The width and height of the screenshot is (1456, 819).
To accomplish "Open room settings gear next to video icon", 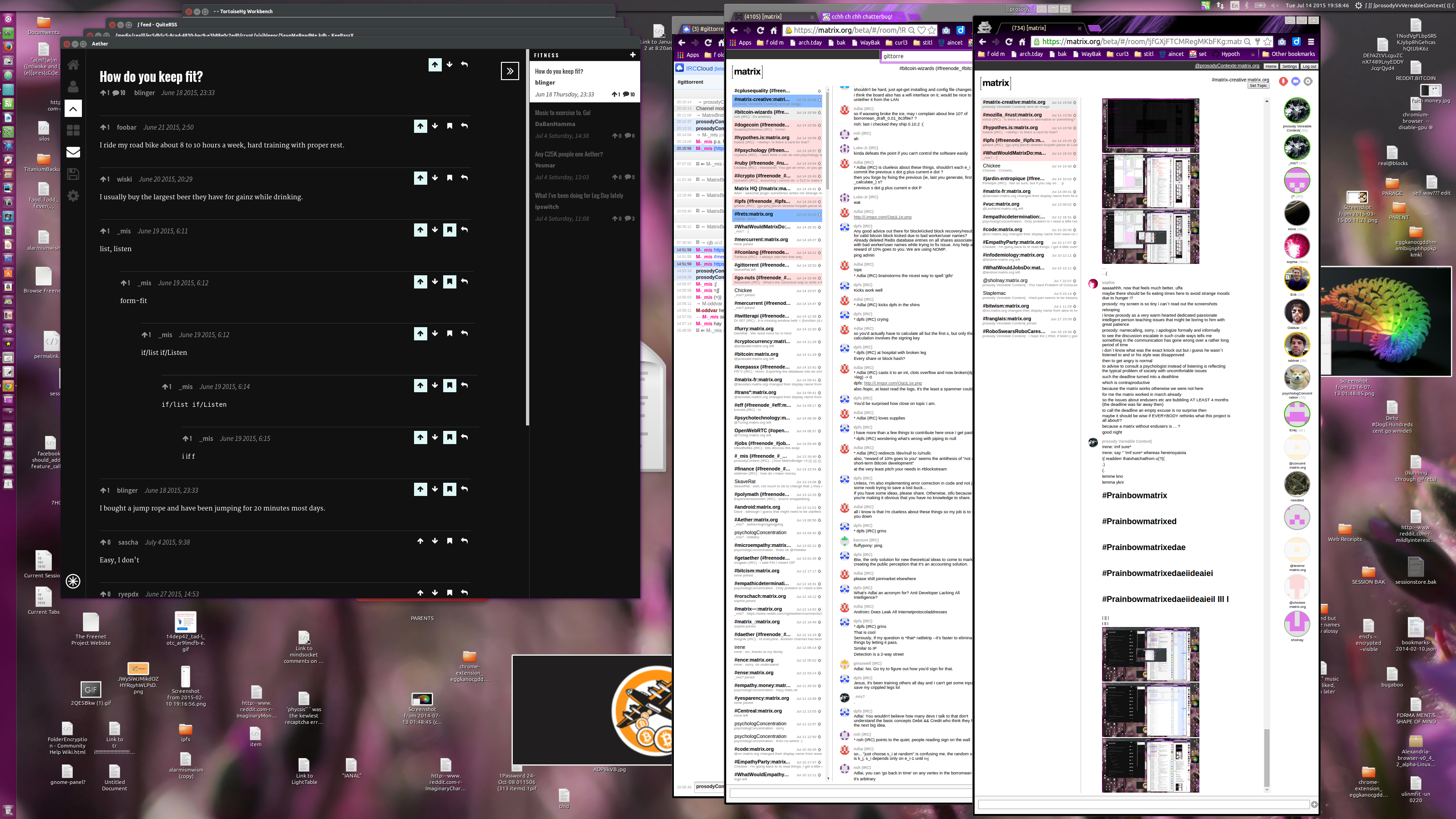I will coord(1308,81).
